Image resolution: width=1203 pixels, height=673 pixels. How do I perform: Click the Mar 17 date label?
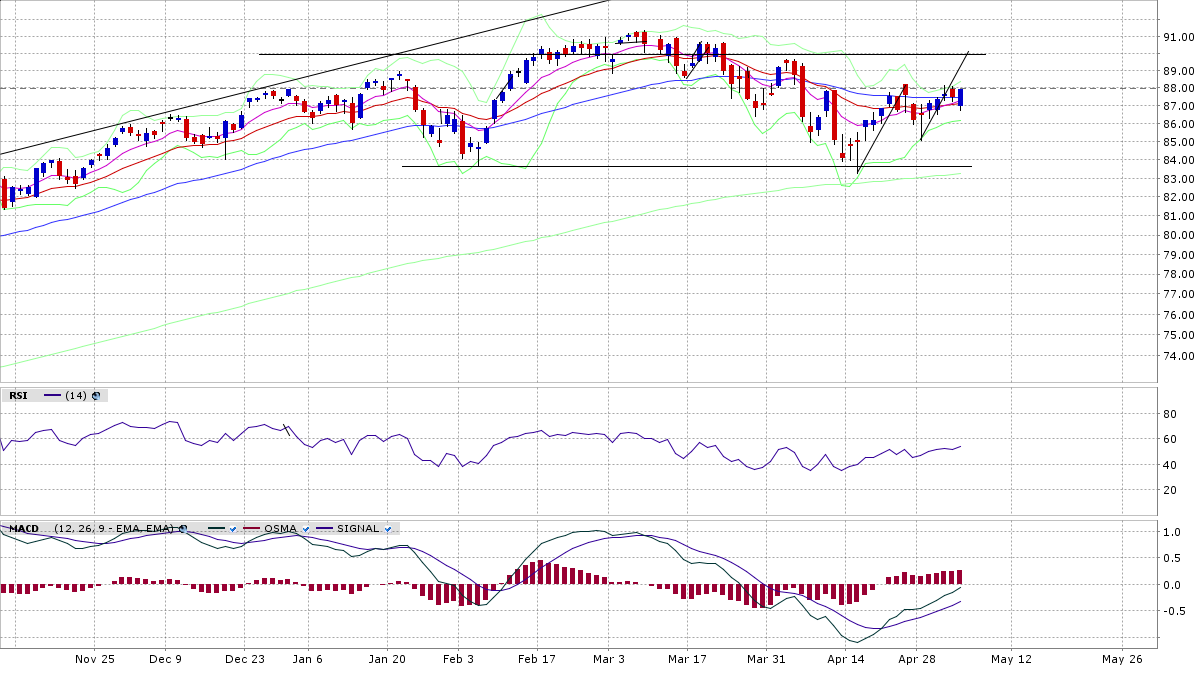[687, 659]
